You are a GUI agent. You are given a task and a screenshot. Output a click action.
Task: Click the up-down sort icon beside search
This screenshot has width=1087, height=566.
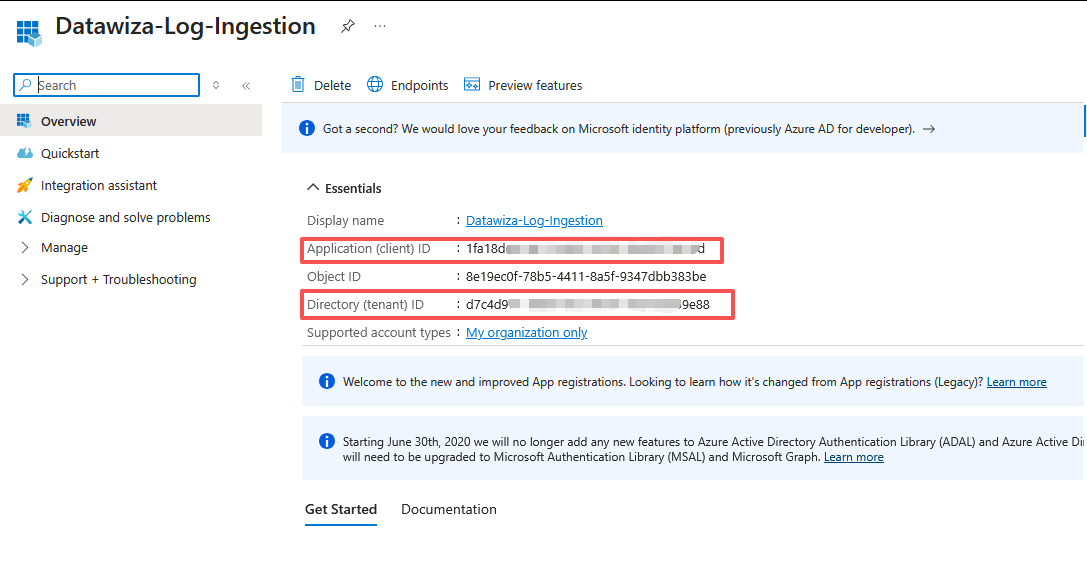(x=216, y=86)
